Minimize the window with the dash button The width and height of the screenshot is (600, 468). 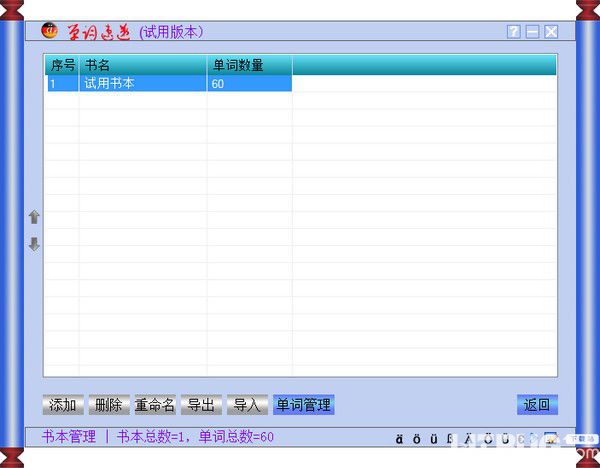point(532,32)
